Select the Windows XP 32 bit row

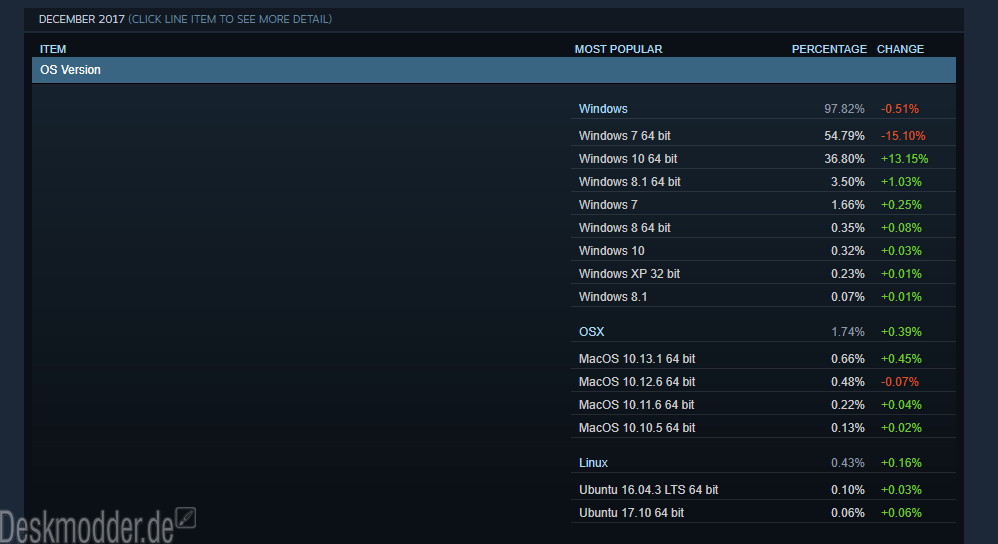tap(763, 273)
